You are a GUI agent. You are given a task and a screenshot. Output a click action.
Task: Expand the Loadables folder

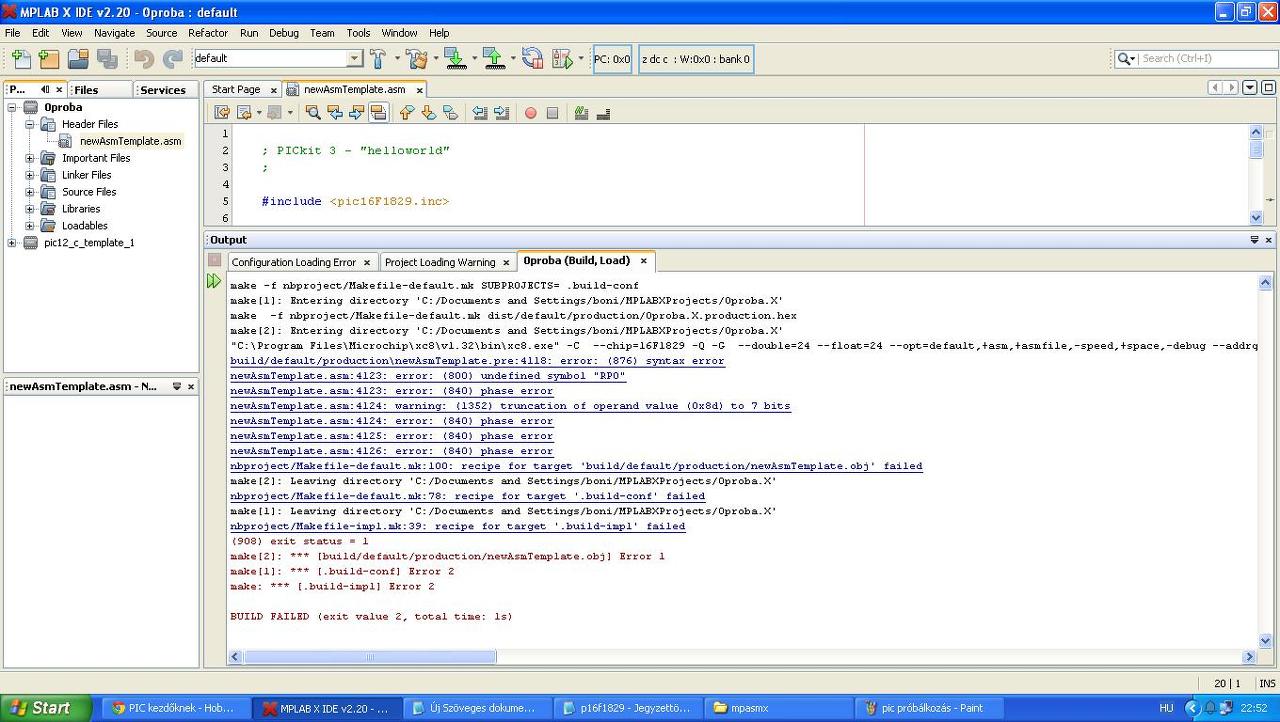(x=30, y=226)
